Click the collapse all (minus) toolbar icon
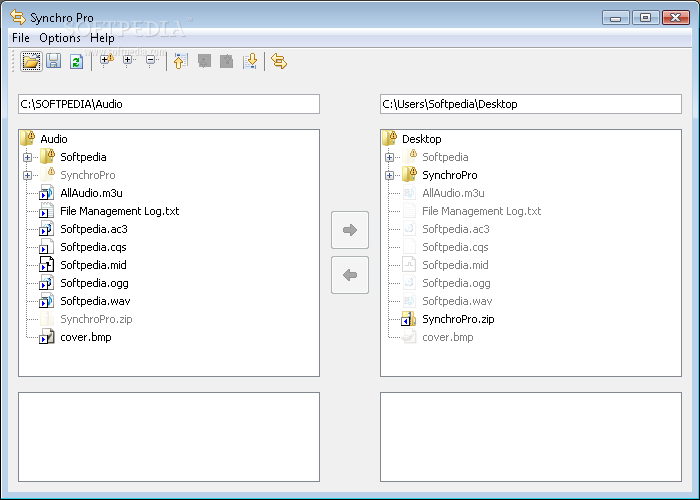 [x=151, y=60]
